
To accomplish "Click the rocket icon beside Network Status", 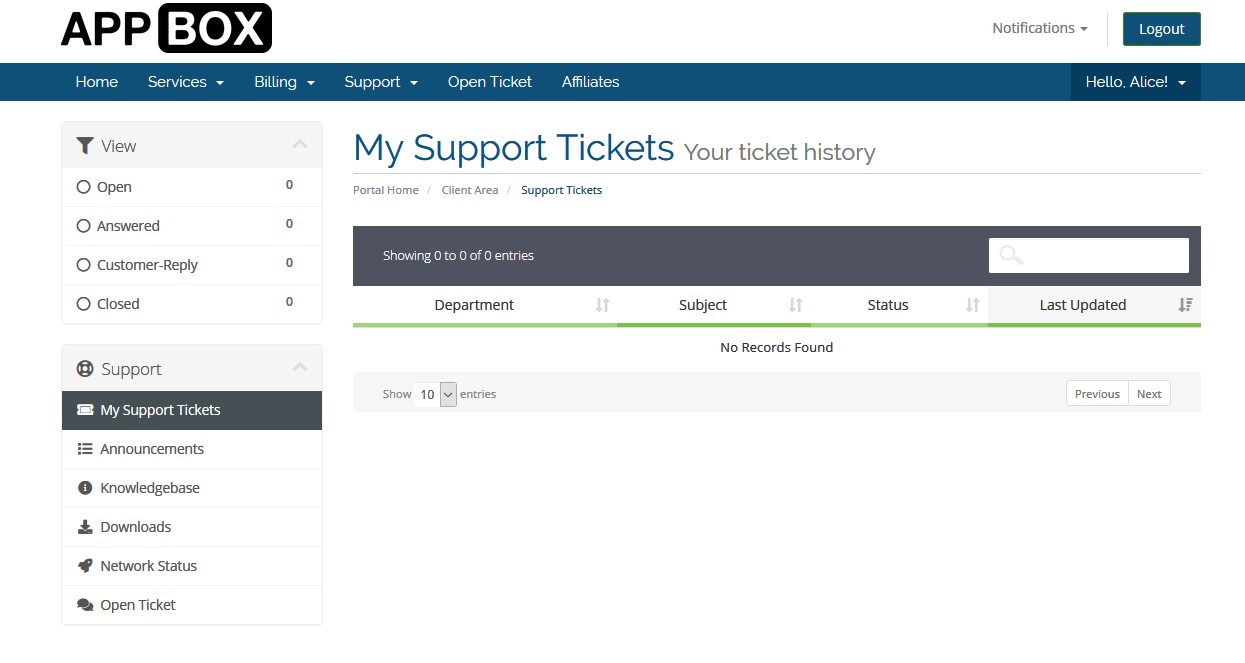I will click(85, 566).
